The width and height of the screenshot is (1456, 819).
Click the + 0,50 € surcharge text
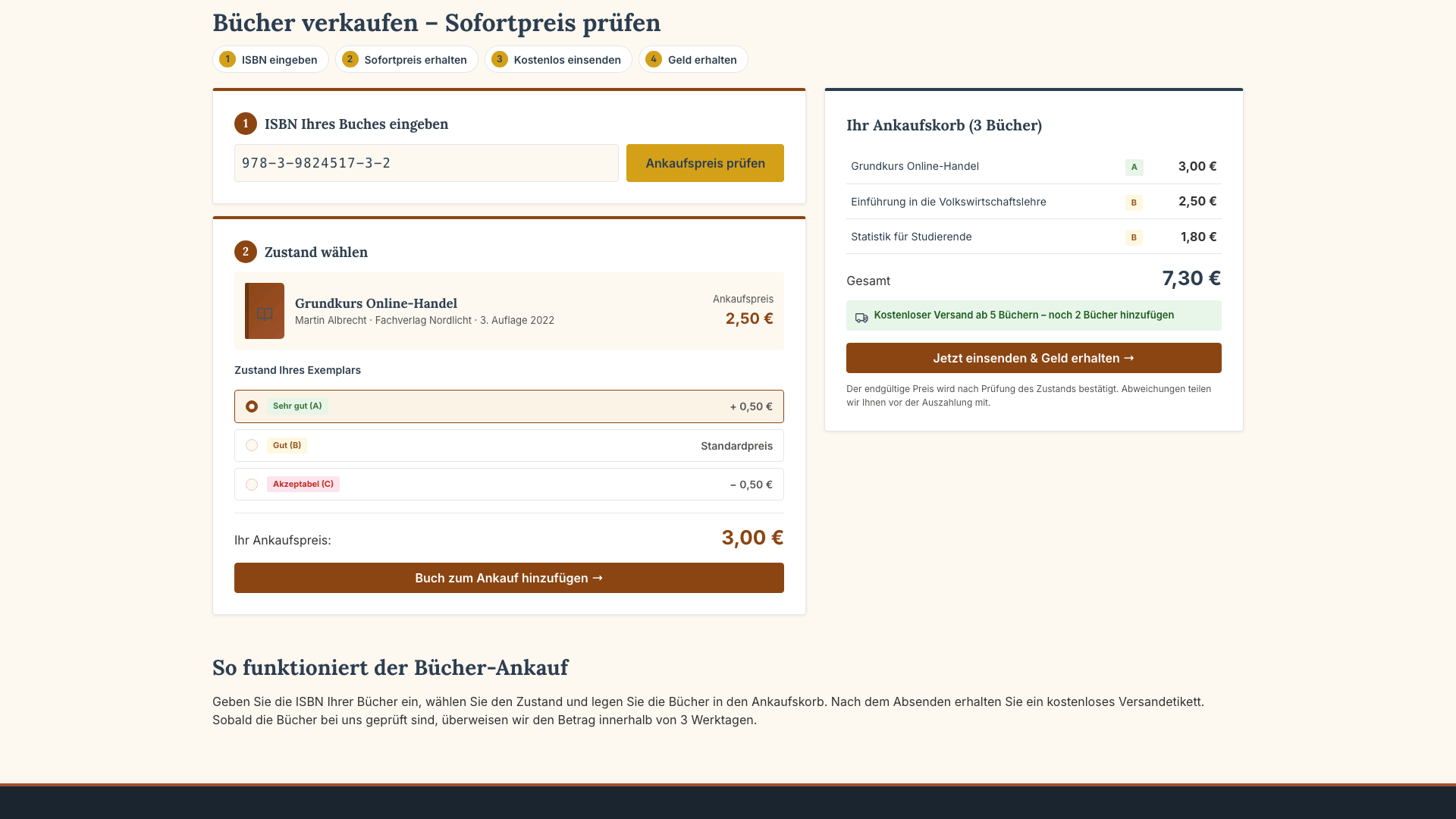pos(751,406)
